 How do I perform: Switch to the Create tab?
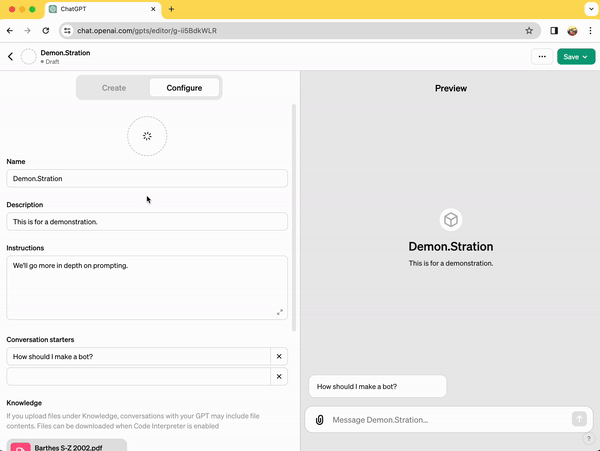[x=114, y=88]
